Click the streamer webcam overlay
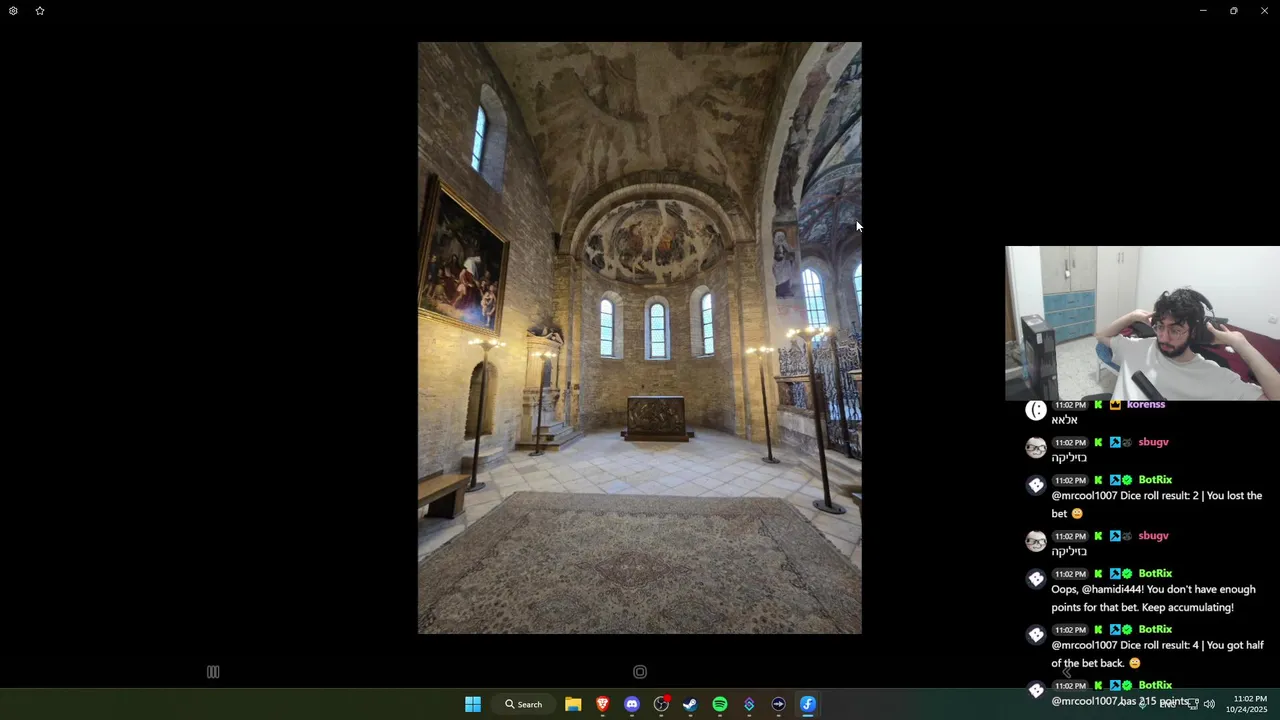The height and width of the screenshot is (720, 1280). click(1142, 324)
